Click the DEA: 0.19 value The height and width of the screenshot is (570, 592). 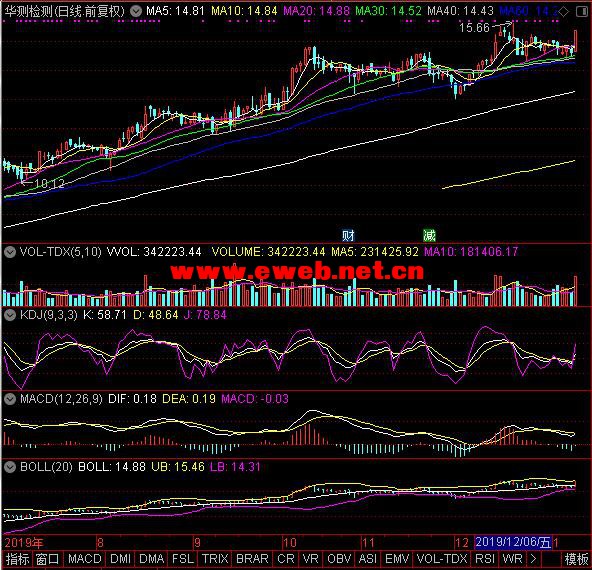click(x=189, y=399)
